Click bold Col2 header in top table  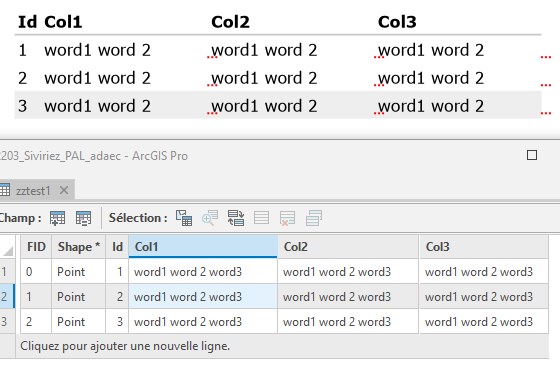tap(230, 22)
